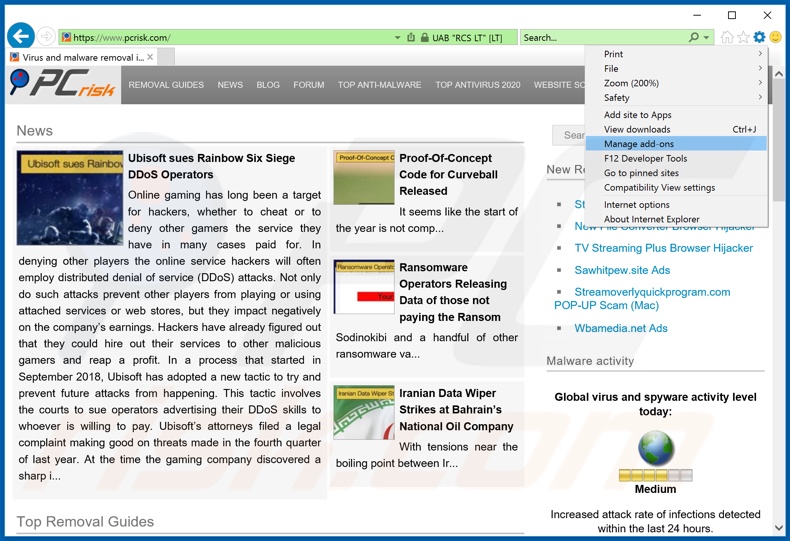Click the Iranian Data Wiper thumbnail
The width and height of the screenshot is (790, 541).
coord(364,413)
